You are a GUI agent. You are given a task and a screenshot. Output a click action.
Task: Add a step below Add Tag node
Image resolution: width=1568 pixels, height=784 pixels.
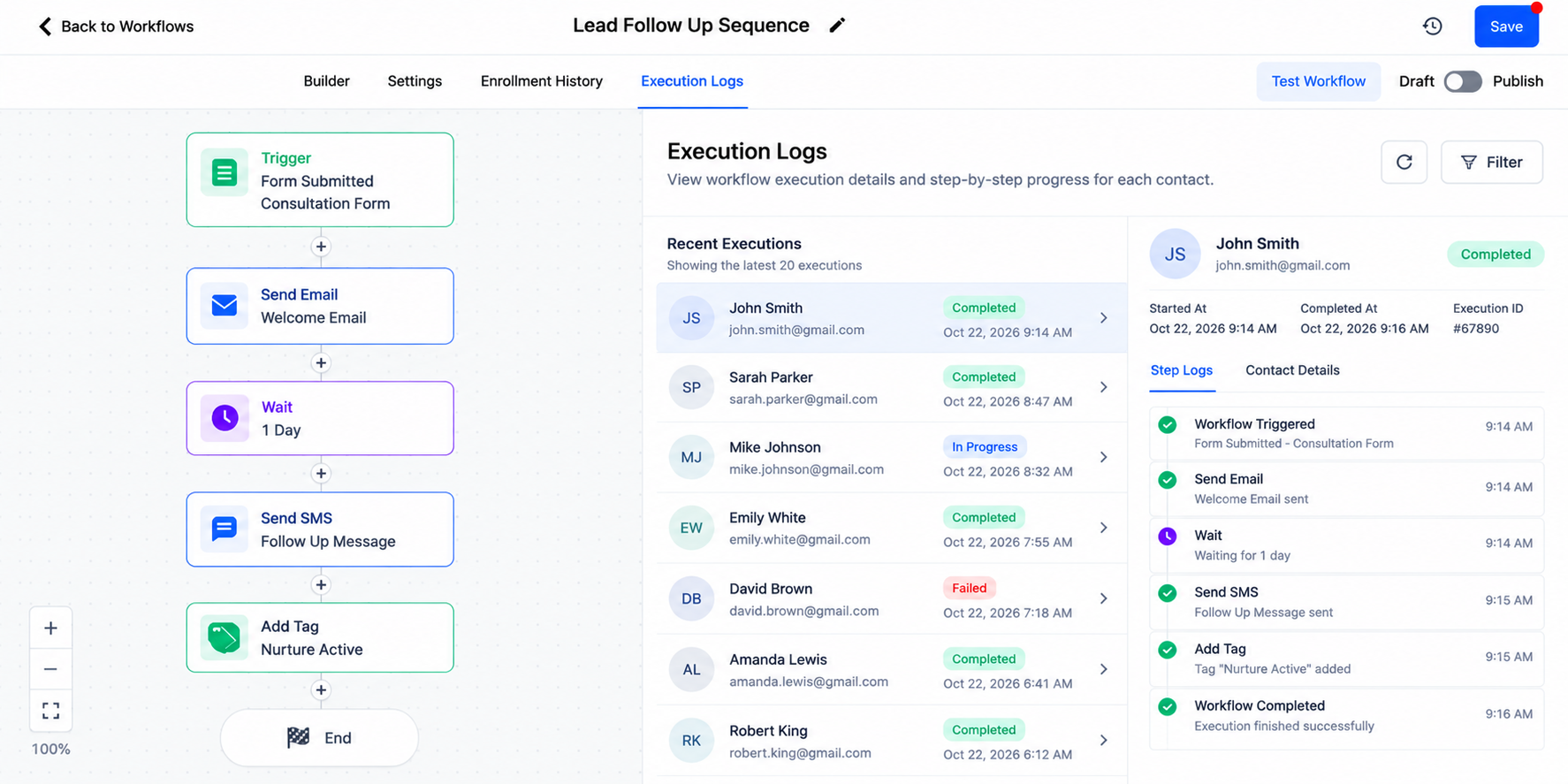click(x=321, y=690)
